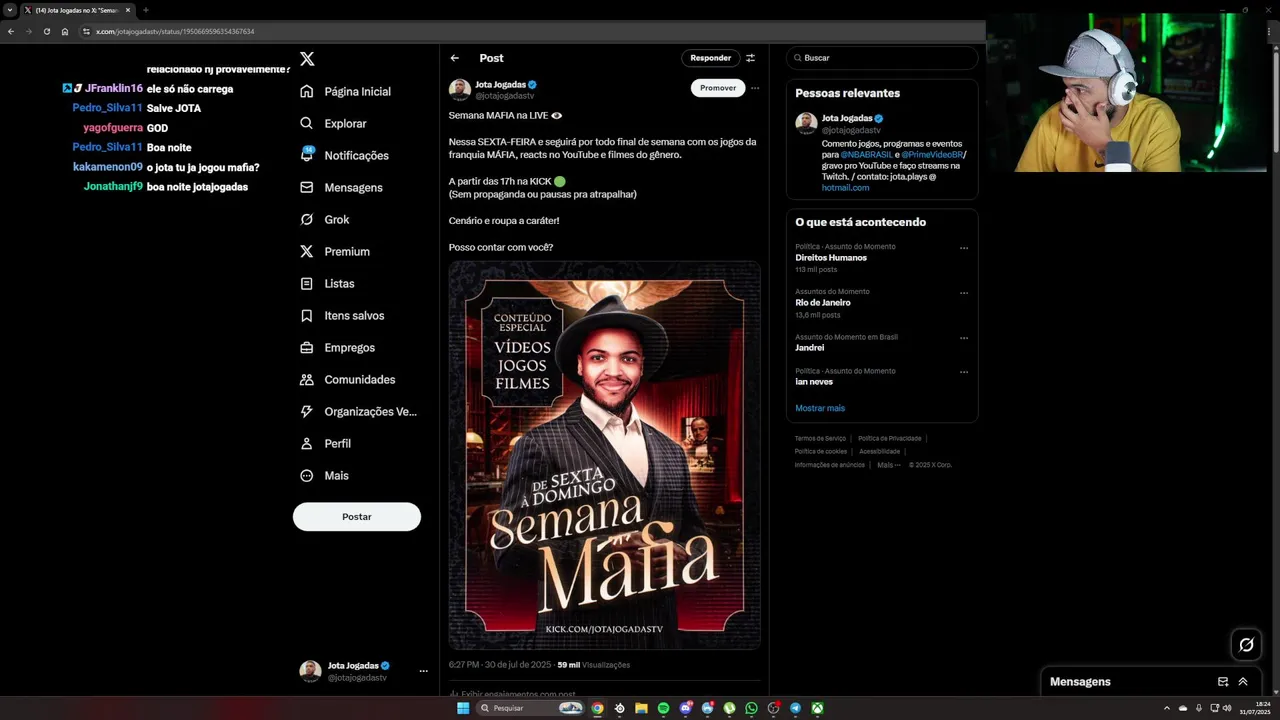Open tab search dropdown at top left

[10, 10]
